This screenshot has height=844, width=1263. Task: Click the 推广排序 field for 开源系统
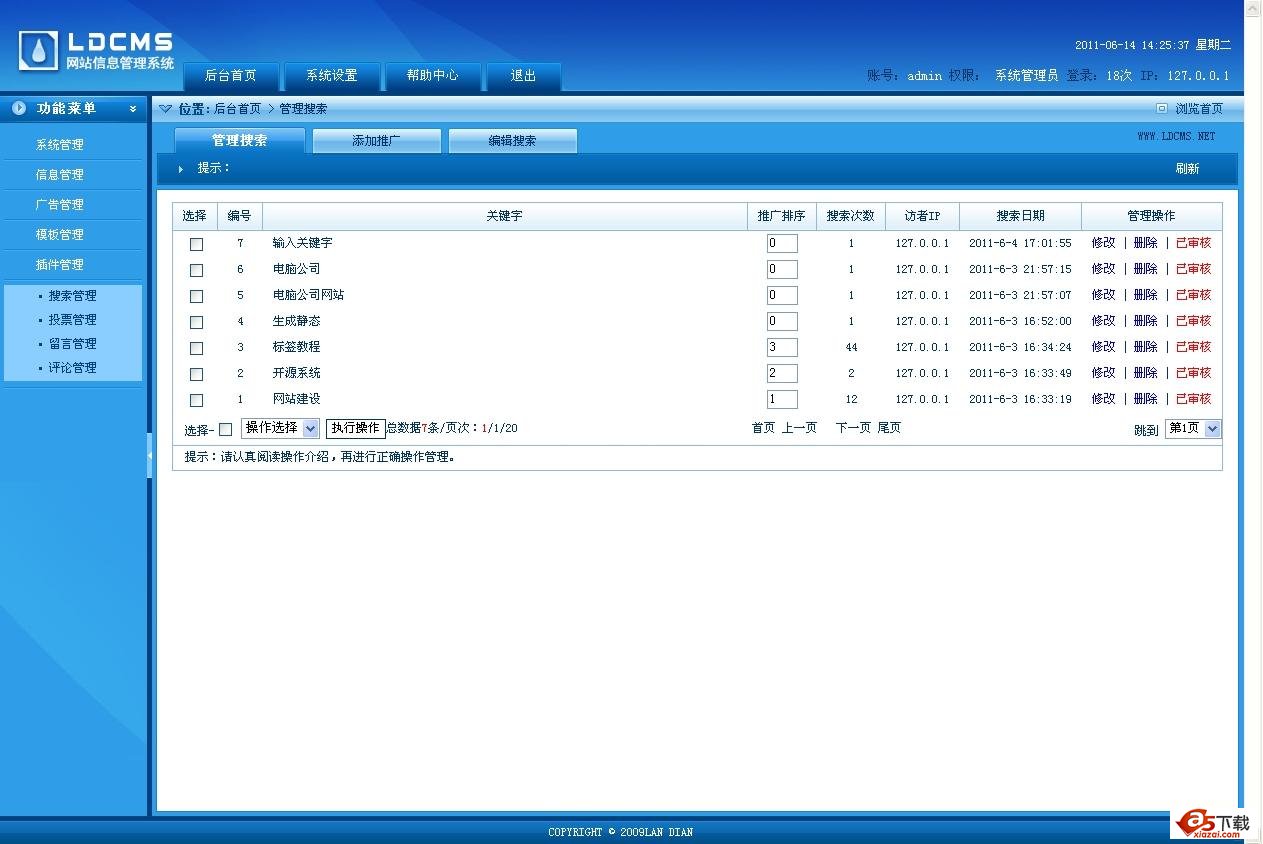(x=782, y=374)
